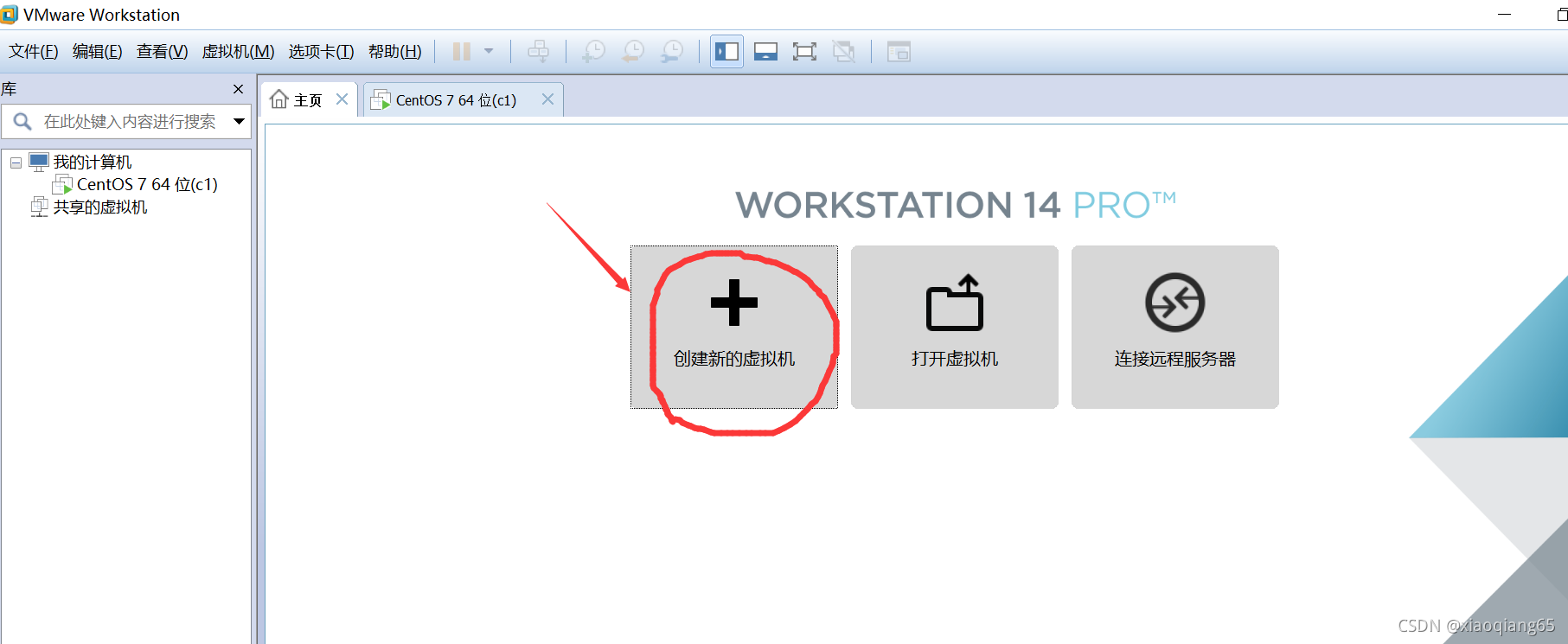Close the 库 library panel
The image size is (1568, 644).
click(239, 89)
